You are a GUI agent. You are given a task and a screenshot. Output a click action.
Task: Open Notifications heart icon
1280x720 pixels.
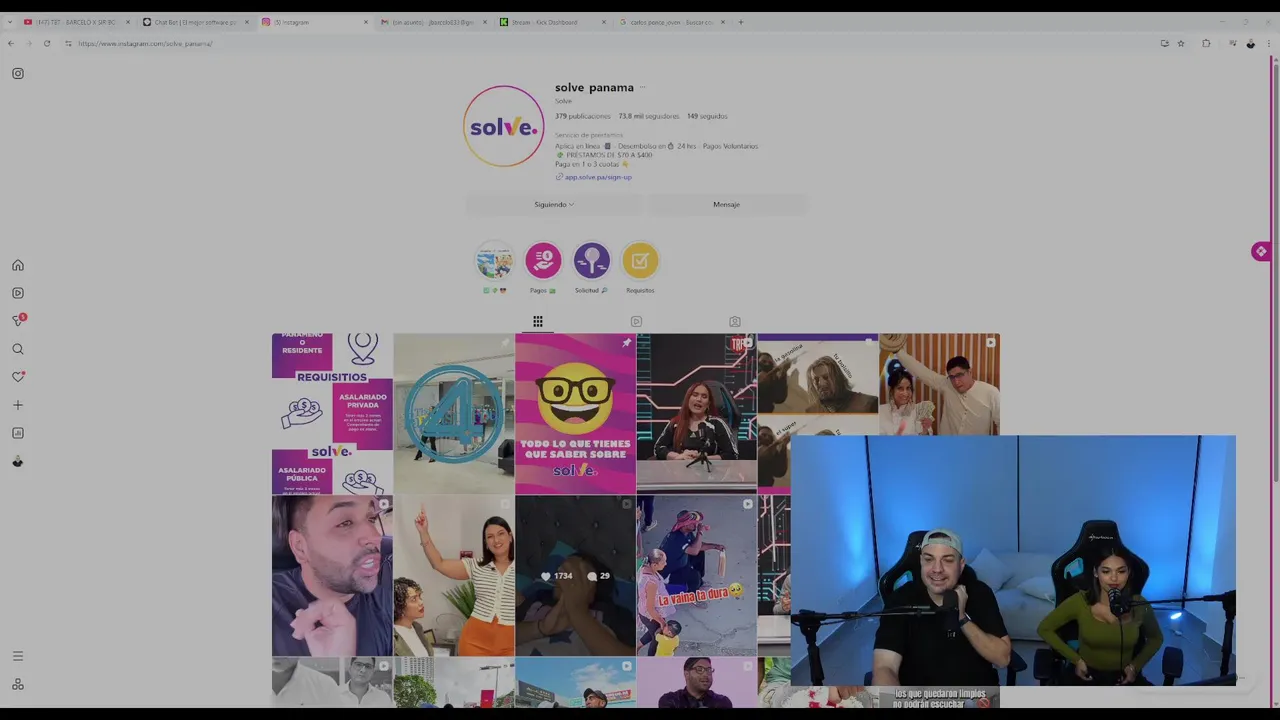[18, 377]
